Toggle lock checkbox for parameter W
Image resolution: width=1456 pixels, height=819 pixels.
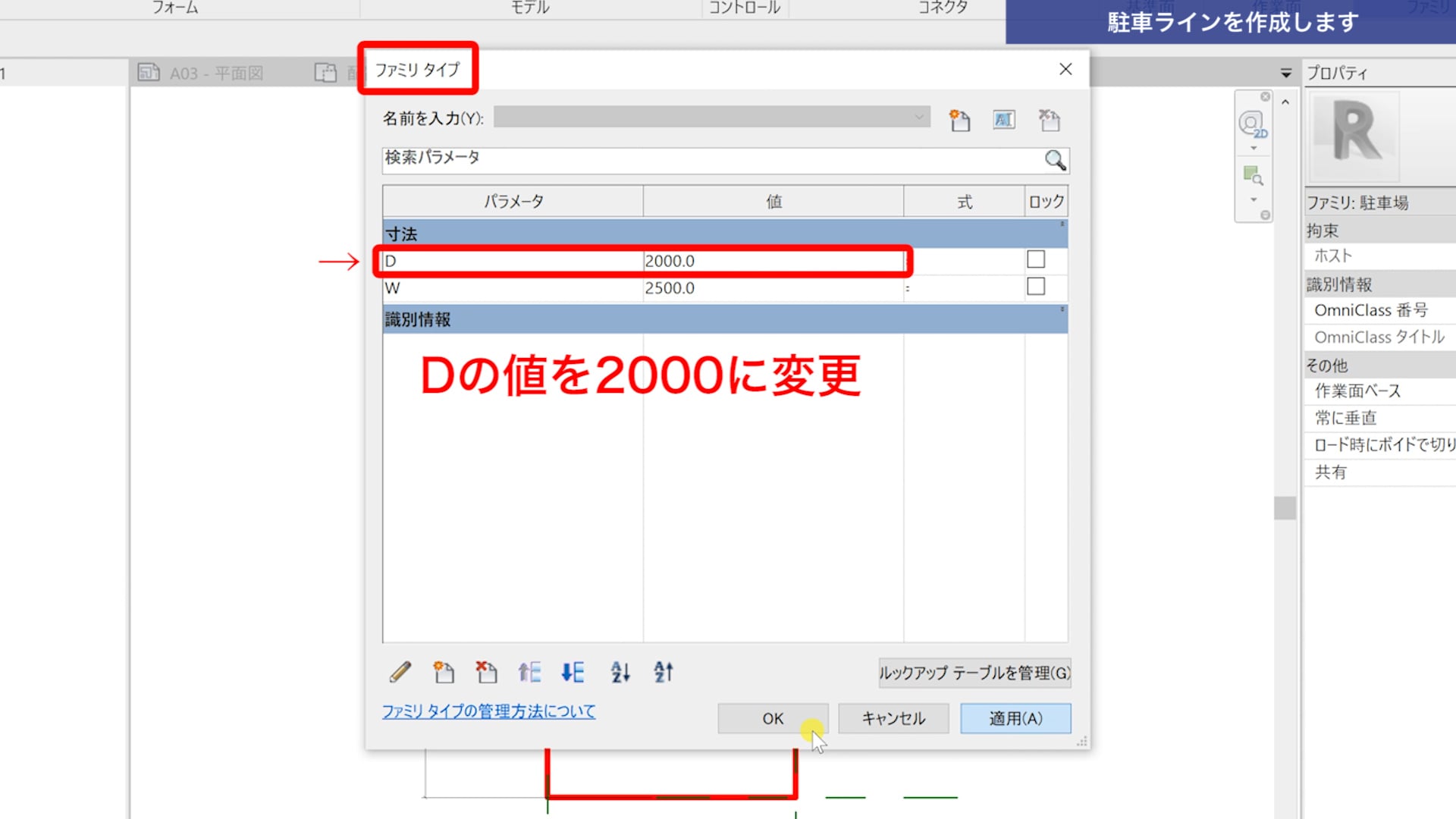[x=1036, y=287]
